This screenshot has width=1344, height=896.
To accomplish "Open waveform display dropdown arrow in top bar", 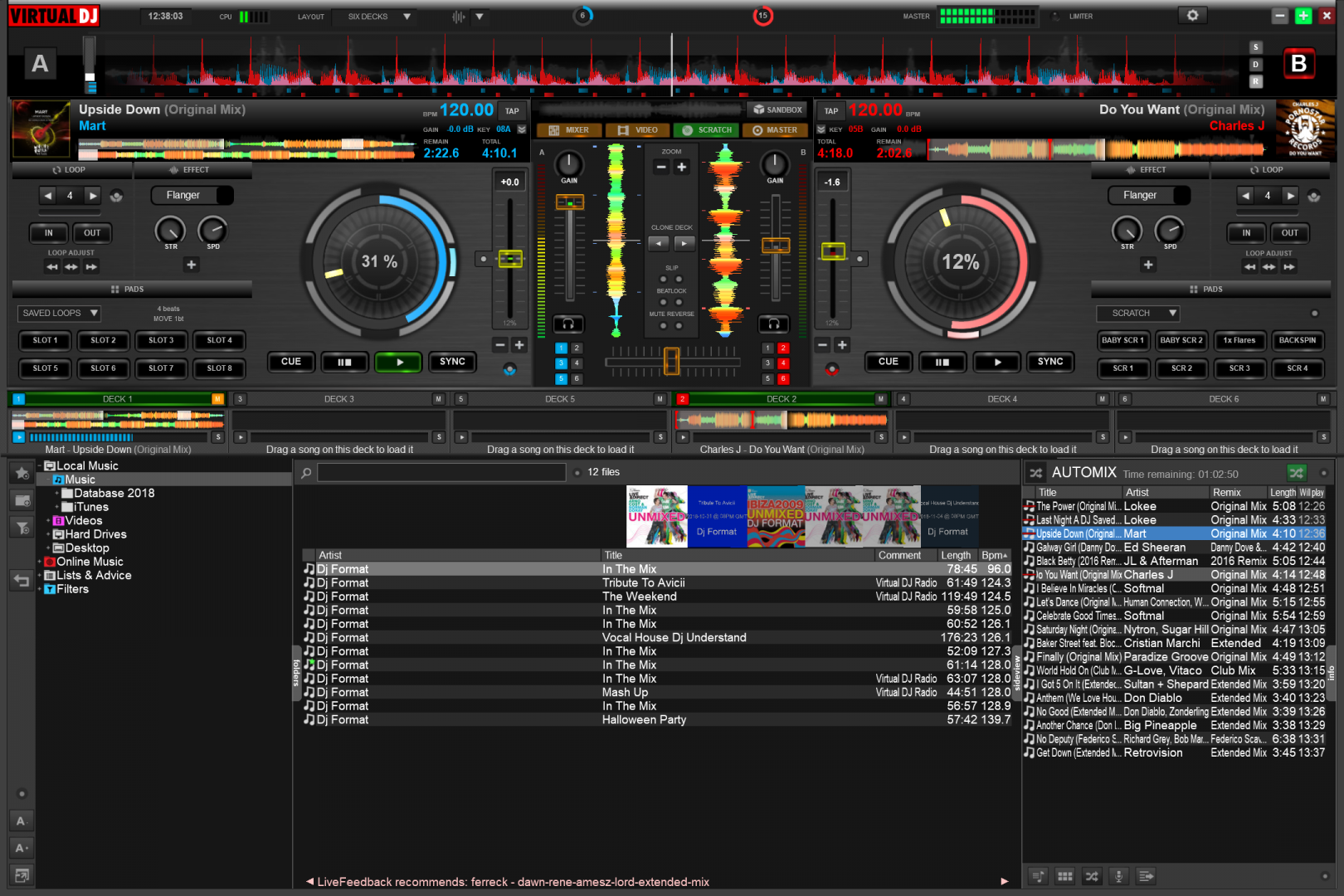I will tap(479, 17).
